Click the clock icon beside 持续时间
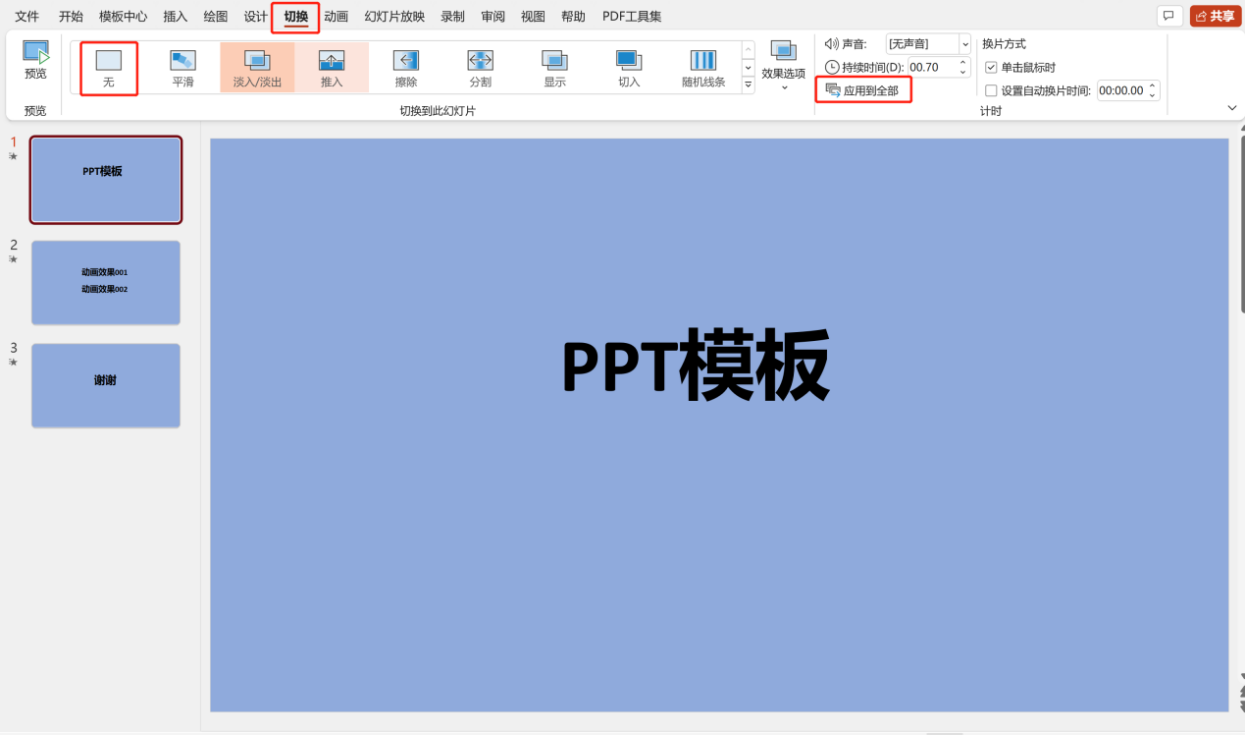1246x735 pixels. [x=832, y=67]
